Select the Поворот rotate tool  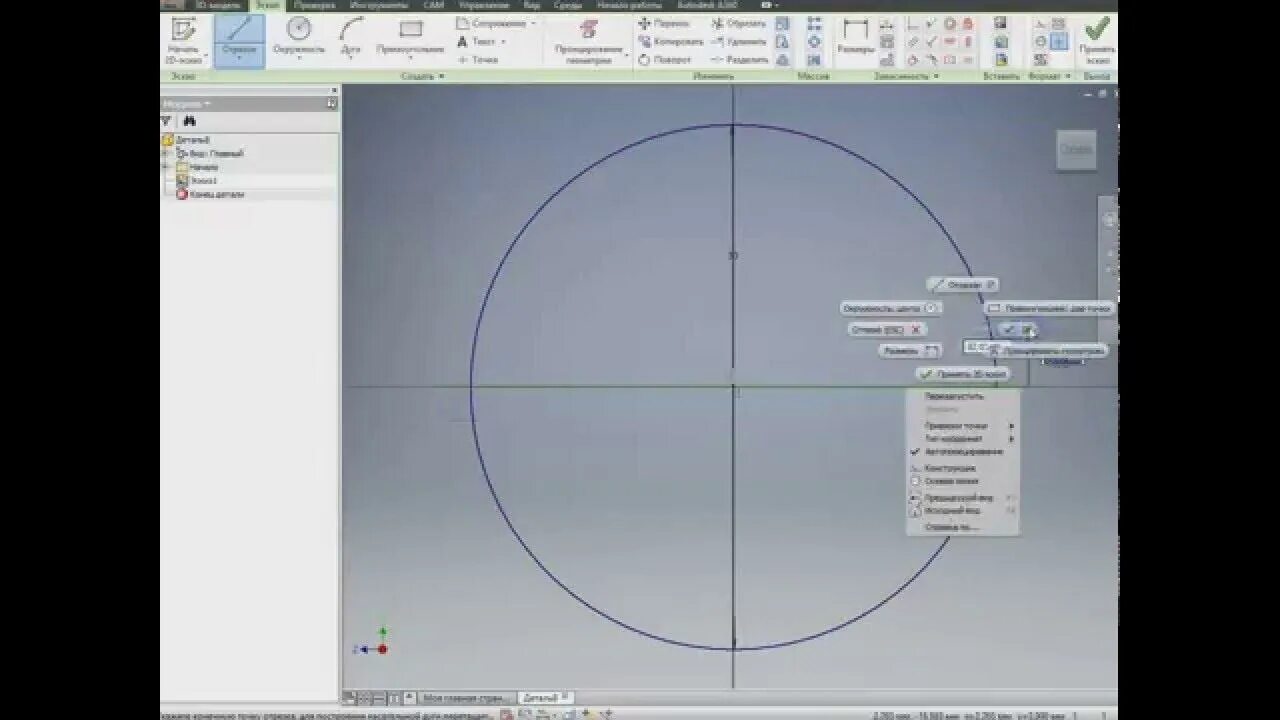[664, 59]
